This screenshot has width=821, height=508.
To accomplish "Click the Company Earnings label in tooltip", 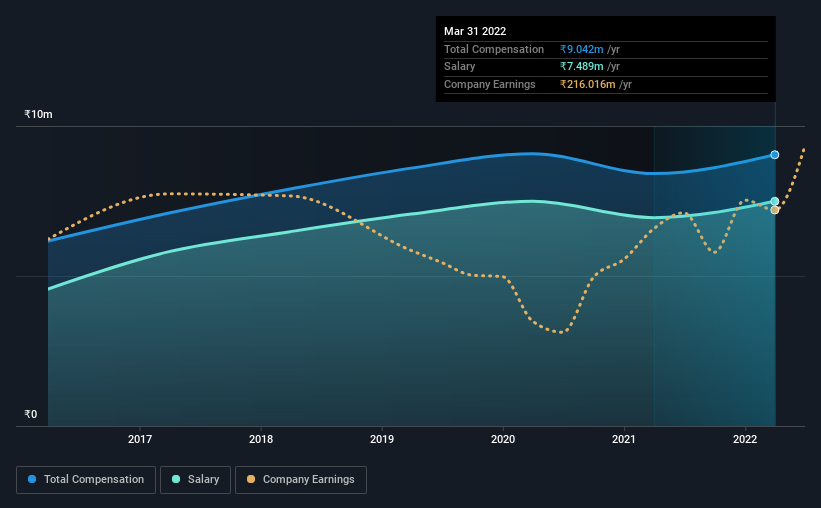I will (x=490, y=84).
